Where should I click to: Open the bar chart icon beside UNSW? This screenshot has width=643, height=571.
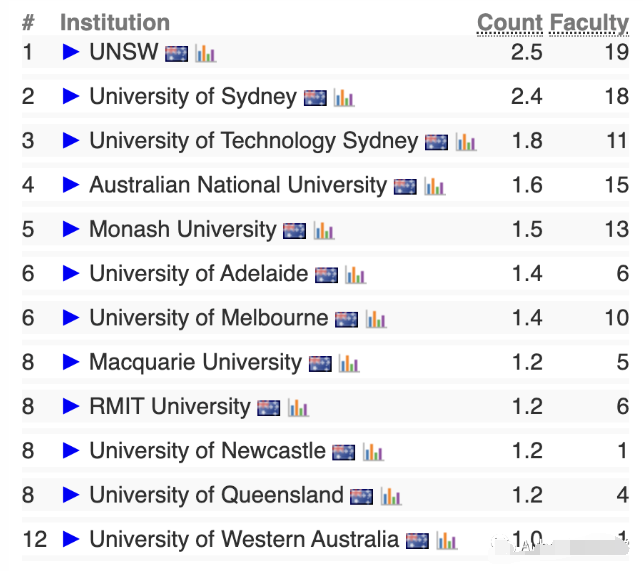click(x=205, y=53)
